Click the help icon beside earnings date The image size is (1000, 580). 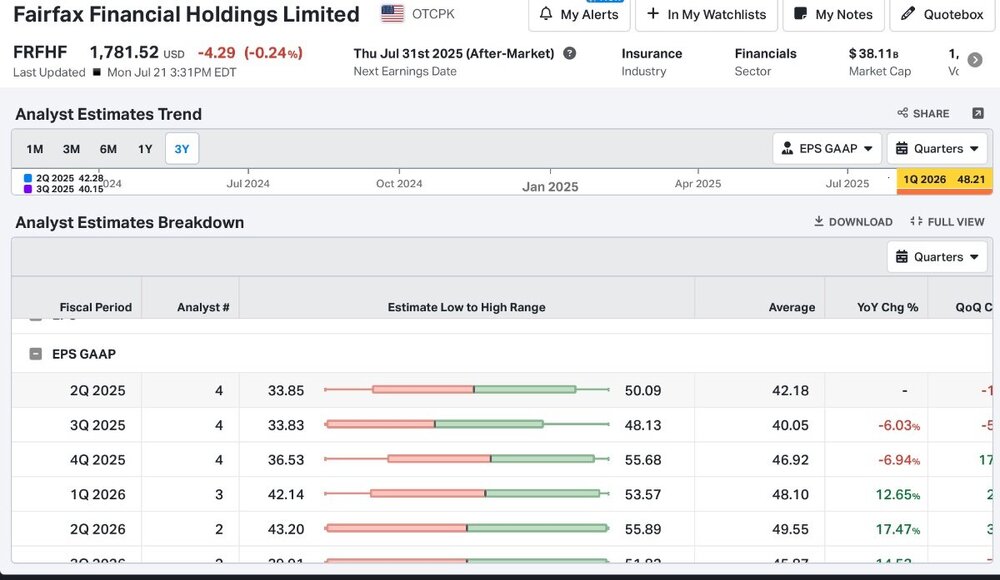(x=570, y=54)
